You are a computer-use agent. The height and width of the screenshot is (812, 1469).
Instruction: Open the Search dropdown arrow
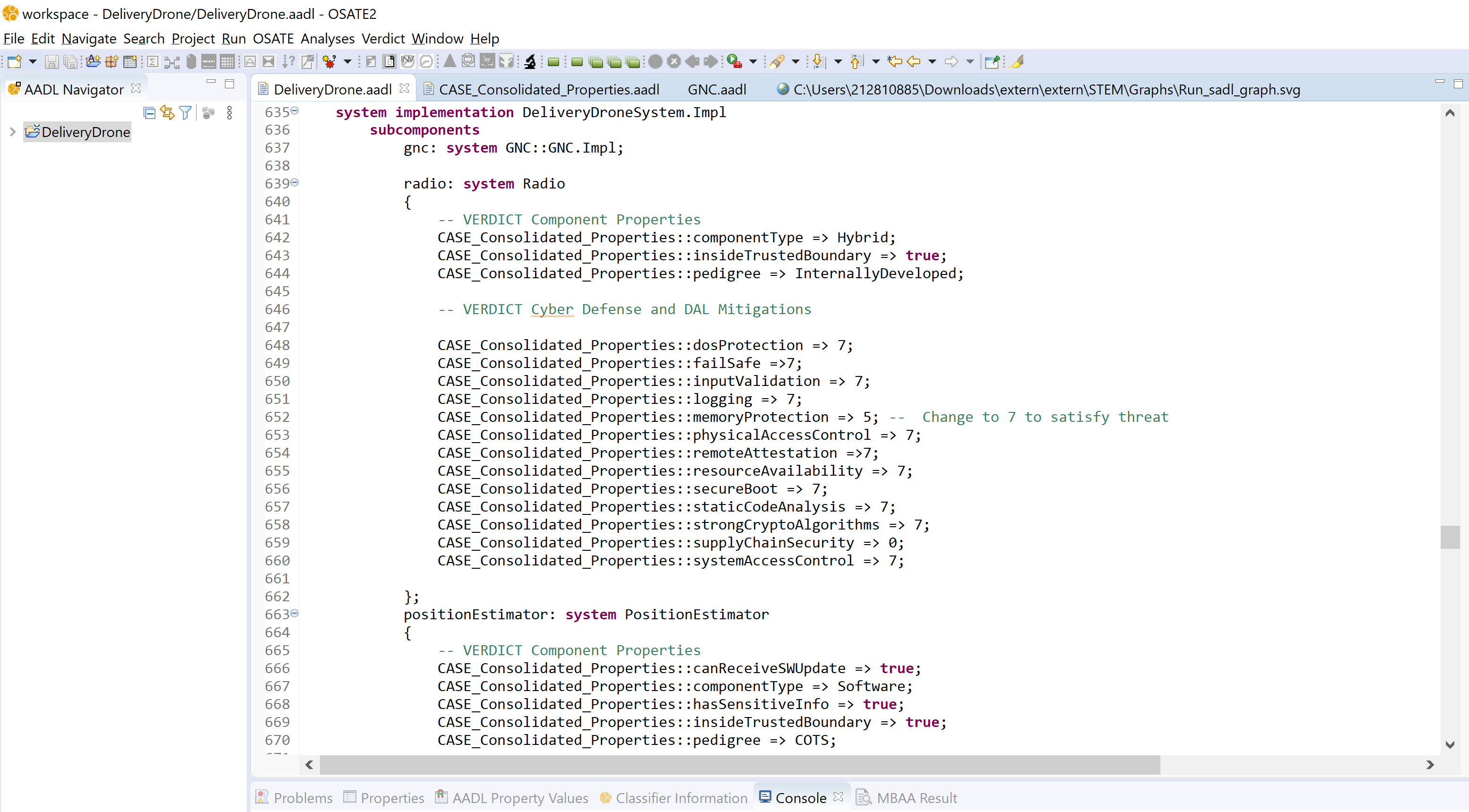[795, 61]
